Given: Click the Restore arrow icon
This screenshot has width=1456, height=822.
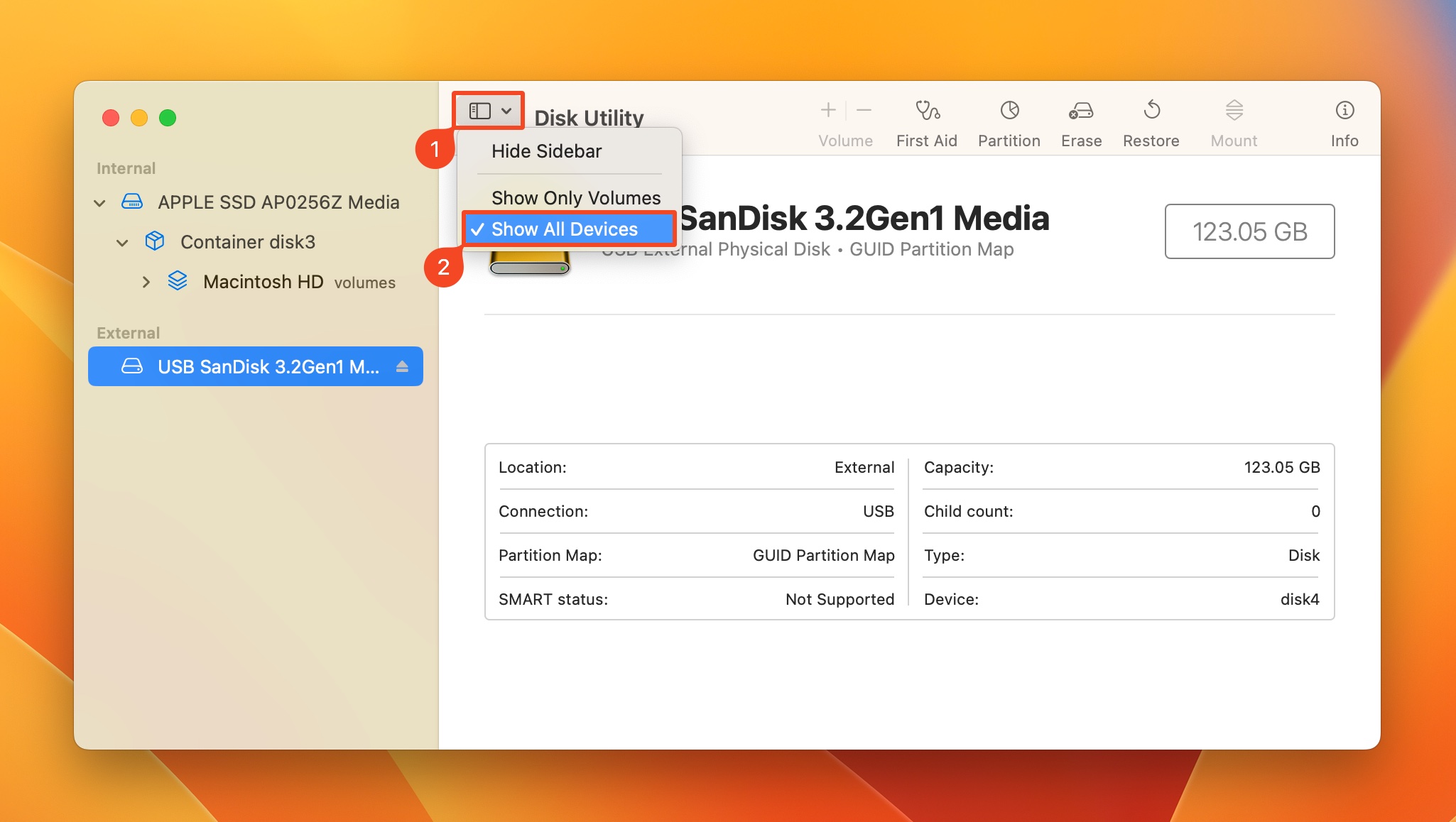Looking at the screenshot, I should point(1151,110).
